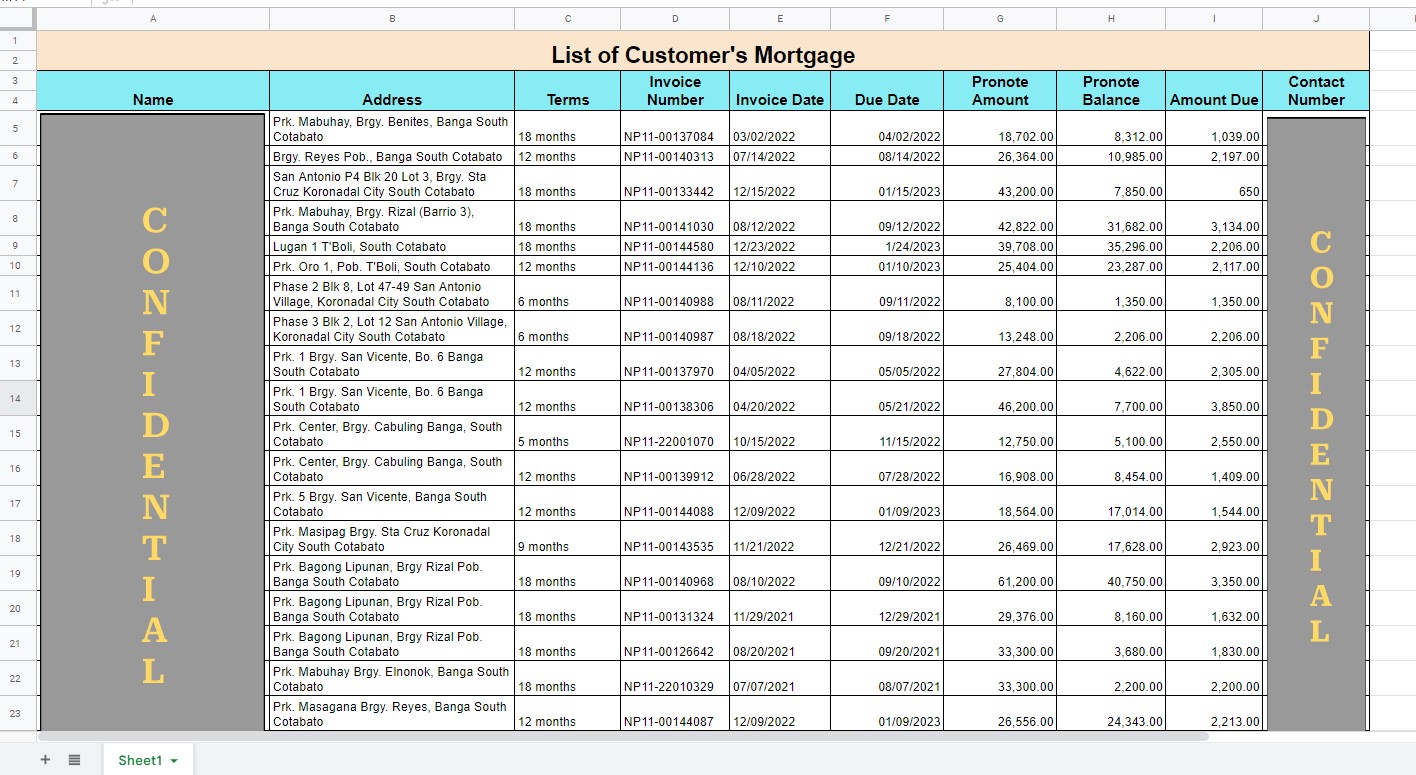The width and height of the screenshot is (1416, 775).
Task: Click invoice date 12/15/2022
Action: [780, 183]
